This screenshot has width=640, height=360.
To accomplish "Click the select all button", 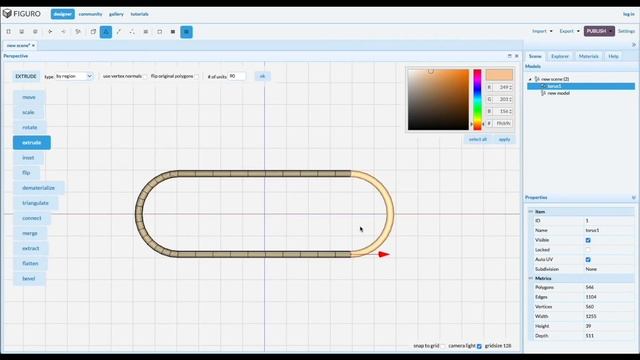I will pos(478,140).
